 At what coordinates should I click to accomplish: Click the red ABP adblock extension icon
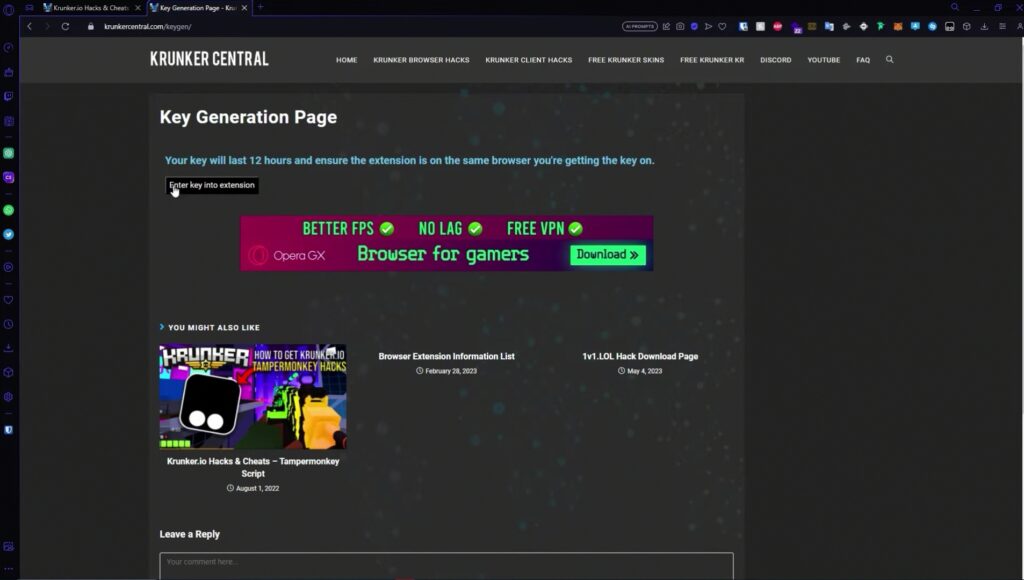(x=777, y=27)
